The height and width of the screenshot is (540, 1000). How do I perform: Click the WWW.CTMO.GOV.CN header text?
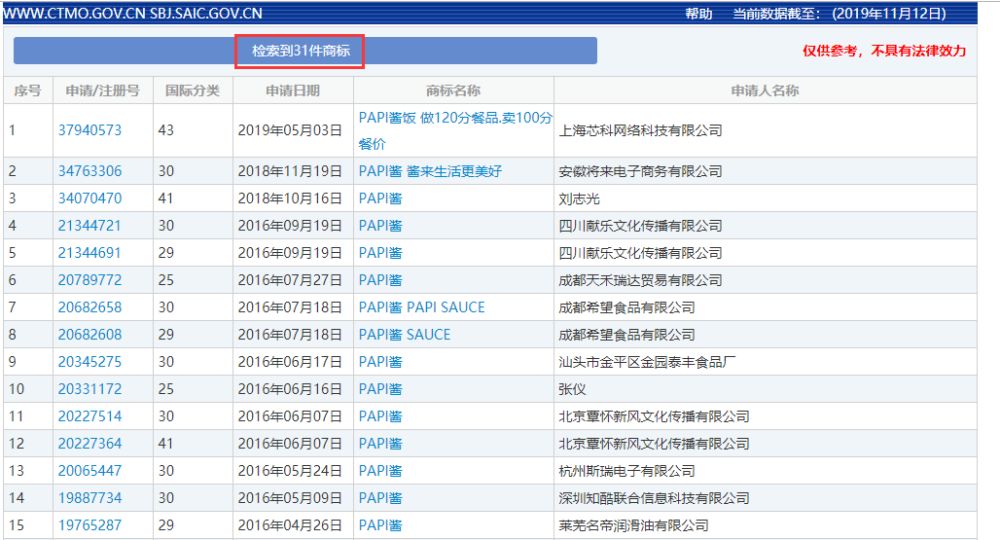75,13
